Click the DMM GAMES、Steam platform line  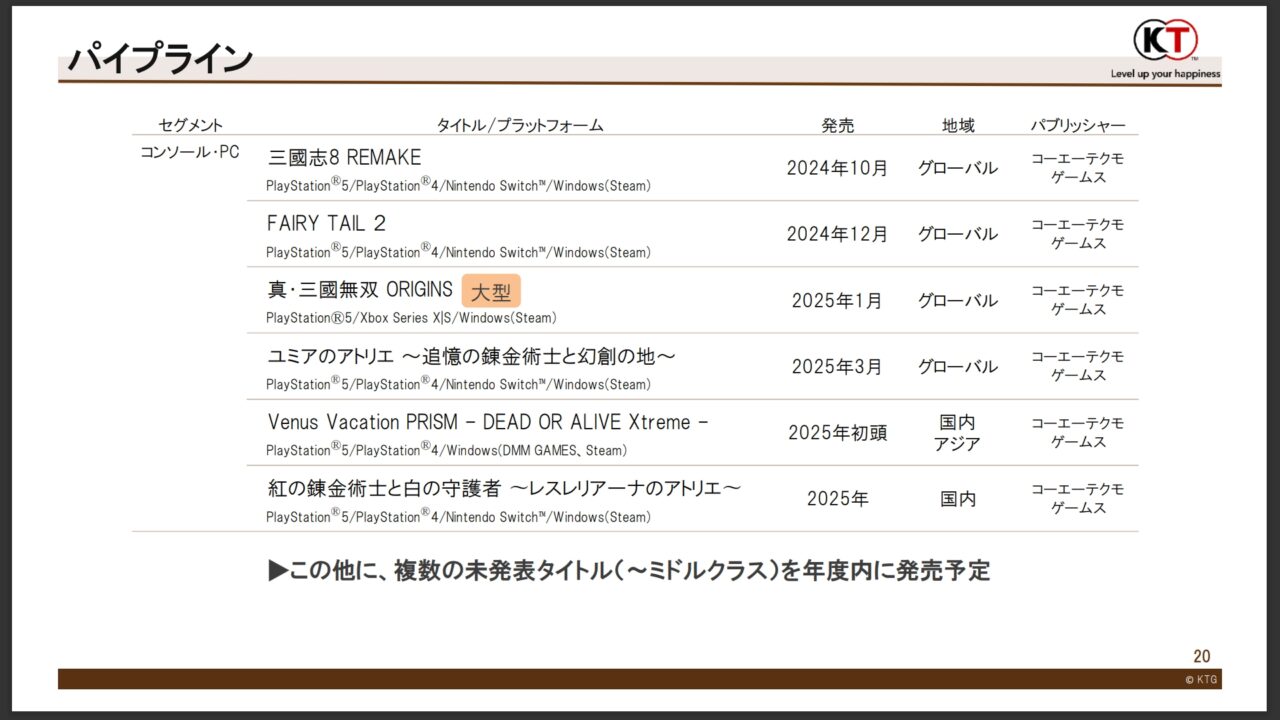coord(447,450)
